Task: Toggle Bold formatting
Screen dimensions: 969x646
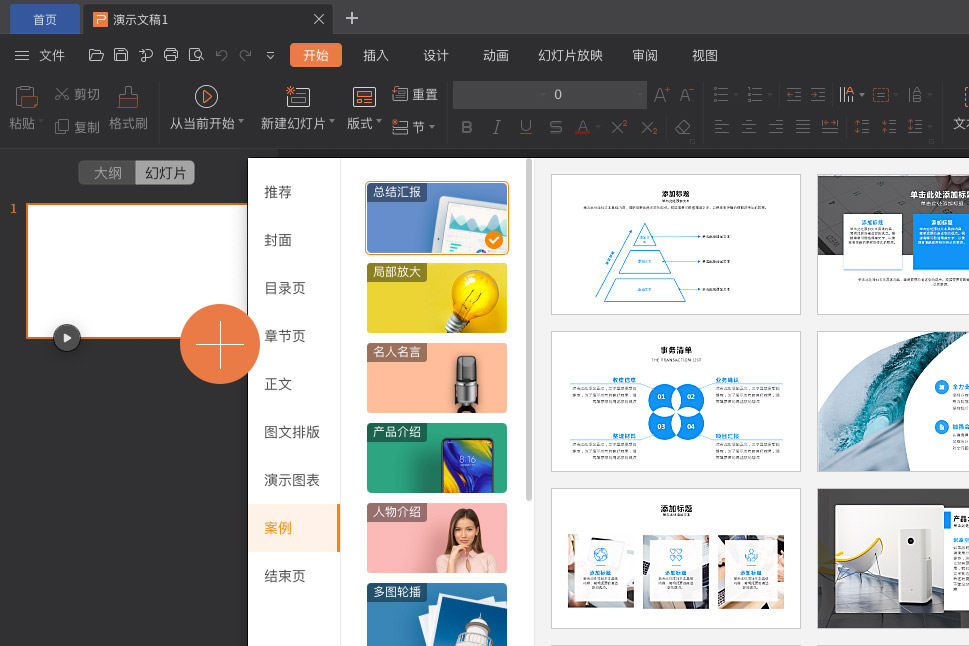Action: click(x=467, y=127)
